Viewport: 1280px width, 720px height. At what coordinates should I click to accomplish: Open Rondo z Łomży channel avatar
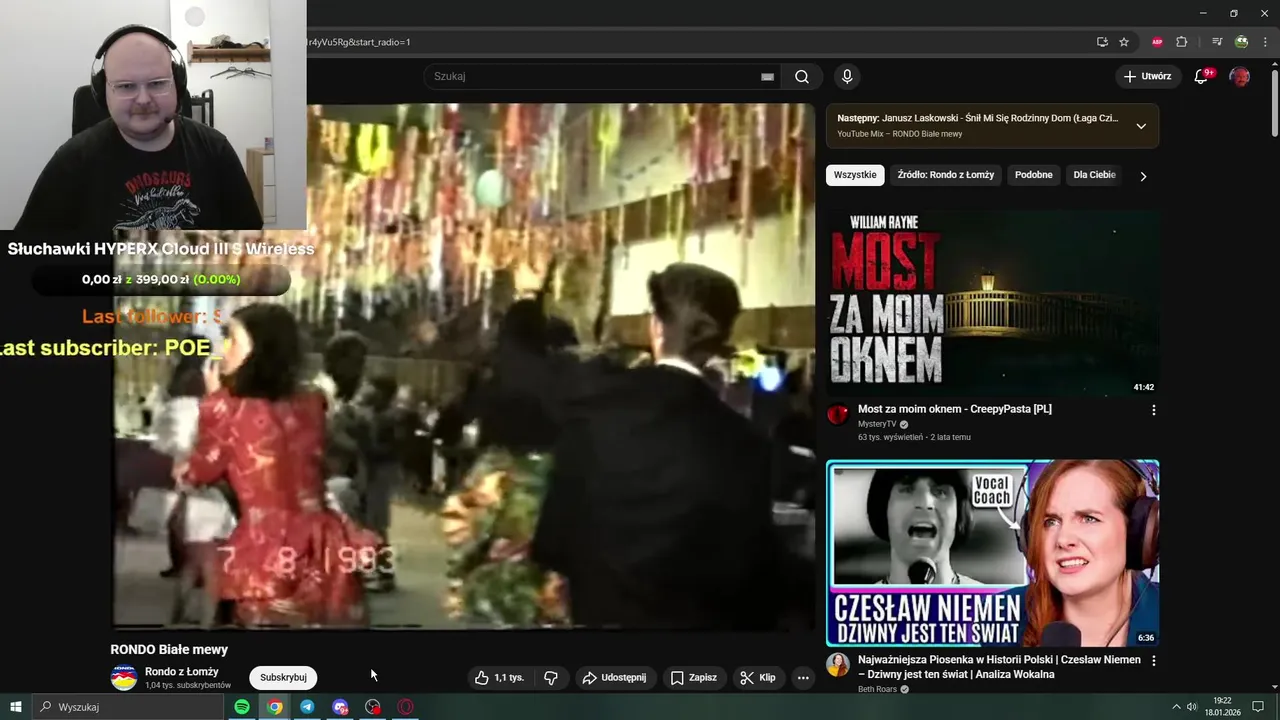pos(124,677)
